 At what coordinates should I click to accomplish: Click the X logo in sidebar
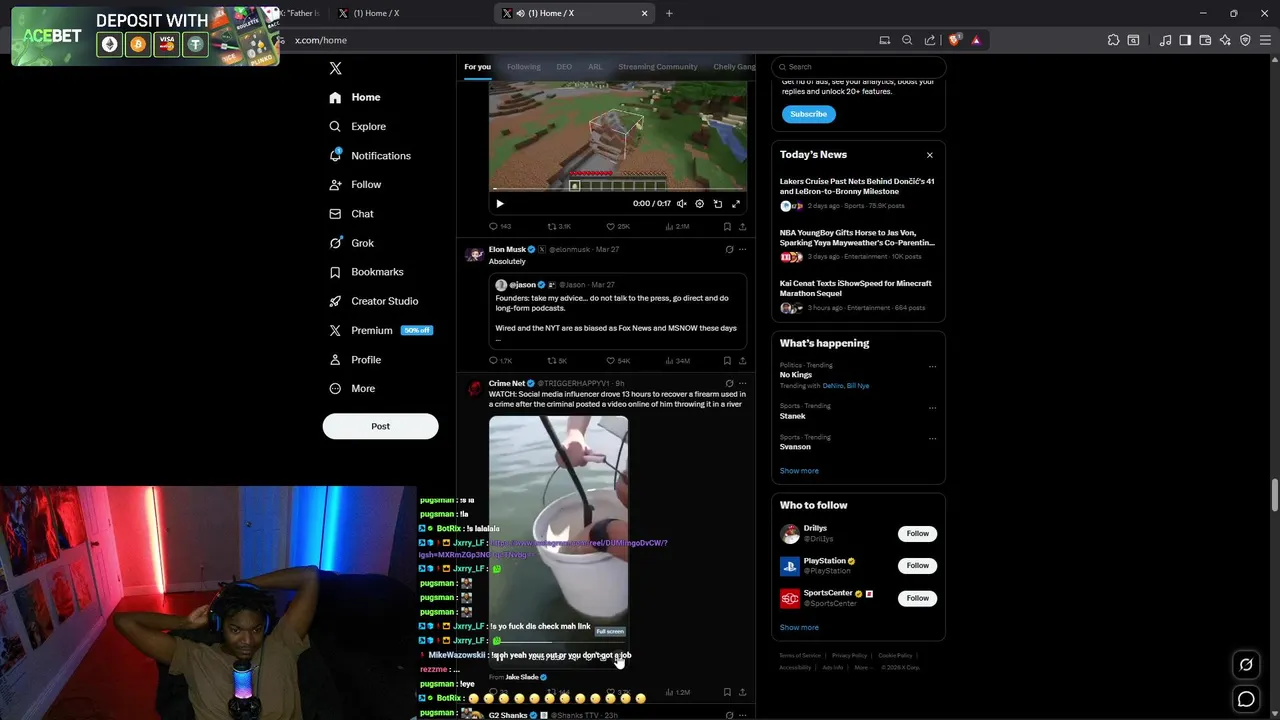[335, 68]
